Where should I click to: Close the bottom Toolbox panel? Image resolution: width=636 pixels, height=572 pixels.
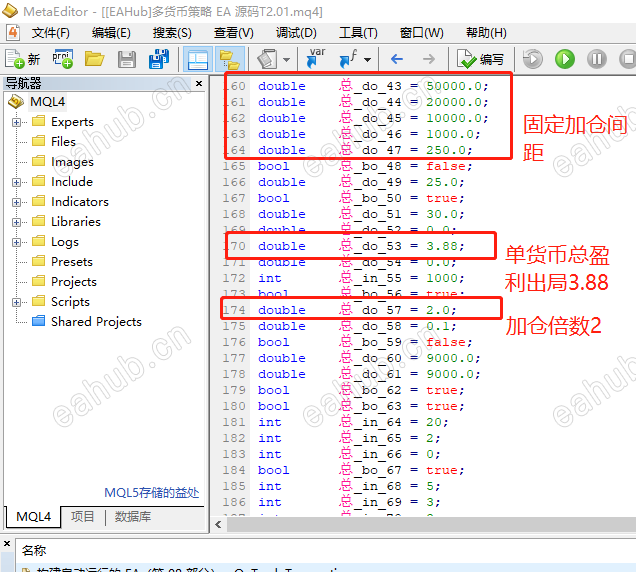(6, 543)
